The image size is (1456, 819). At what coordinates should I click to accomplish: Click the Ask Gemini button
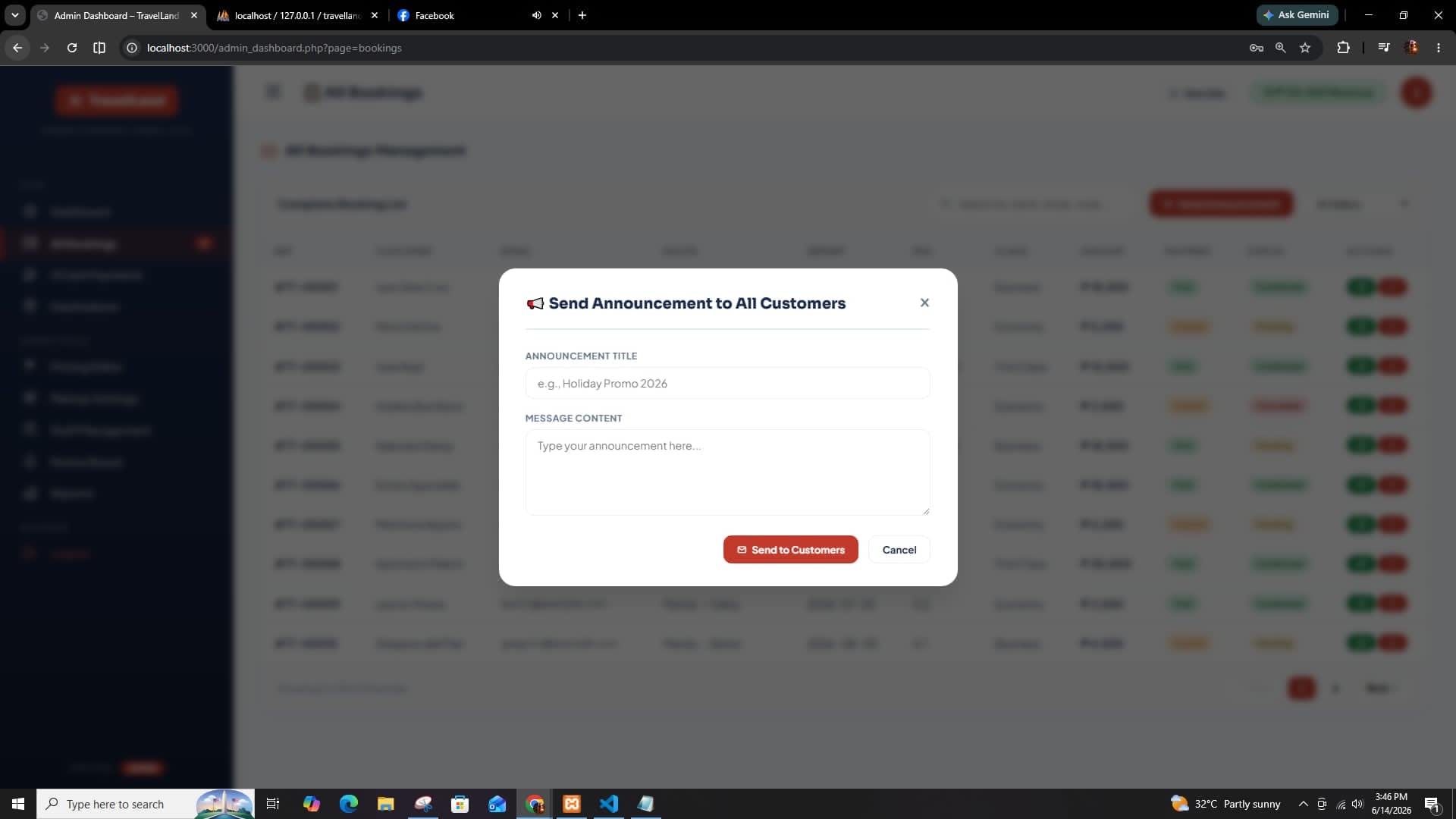[1297, 15]
